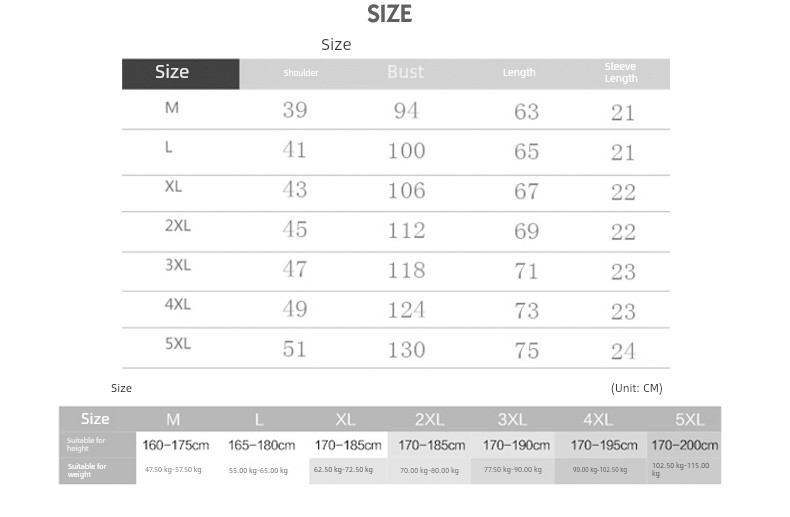Click the 55.00 kg-65.00 kg weight cell
Screen dimensions: 790x517
258,470
